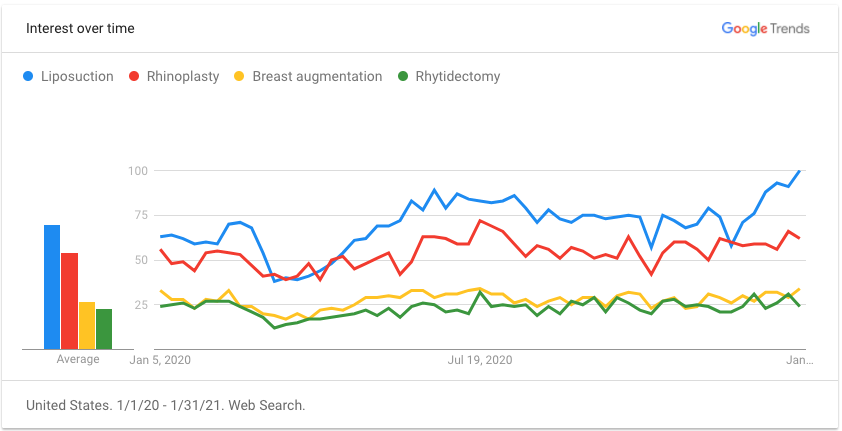842x431 pixels.
Task: Click the green Rhytidectomy average bar
Action: click(x=104, y=329)
